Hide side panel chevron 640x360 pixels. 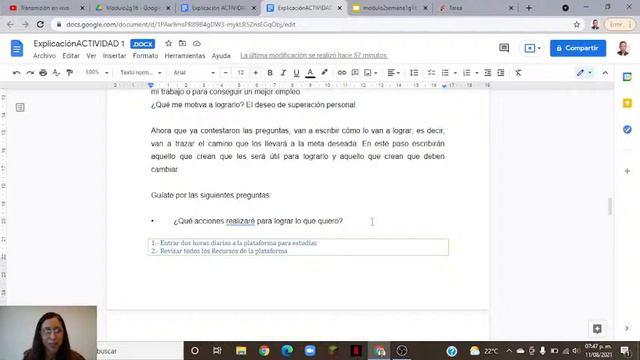(x=627, y=328)
